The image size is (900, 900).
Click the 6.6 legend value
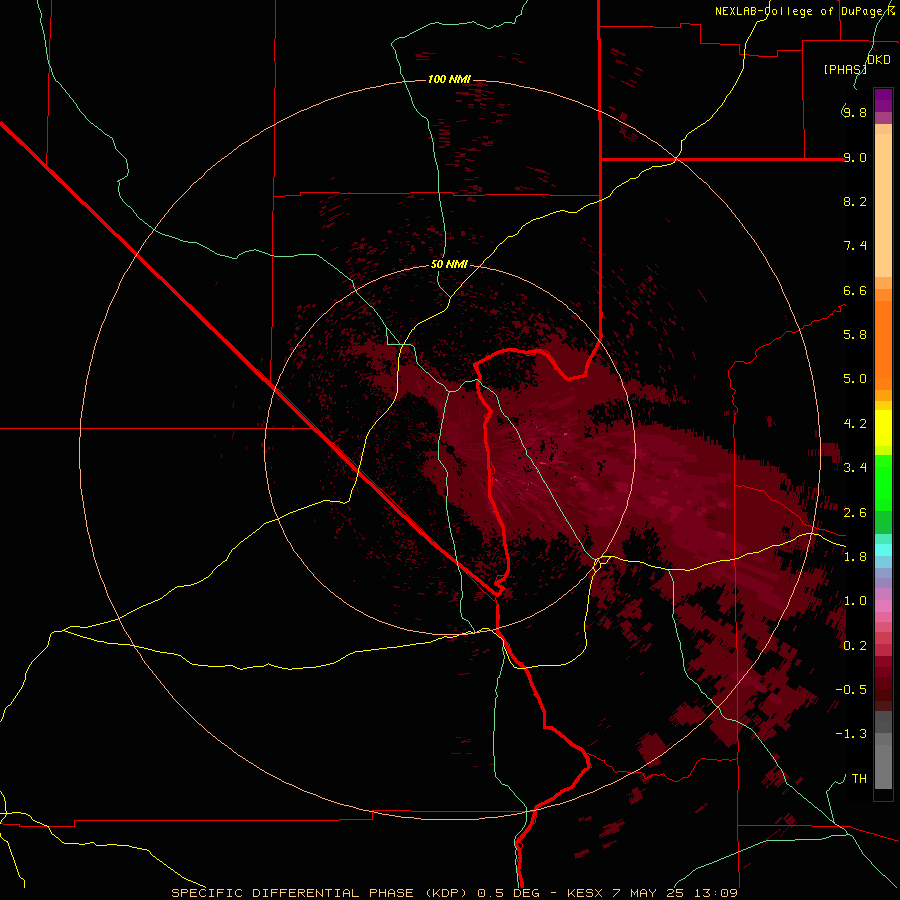855,290
